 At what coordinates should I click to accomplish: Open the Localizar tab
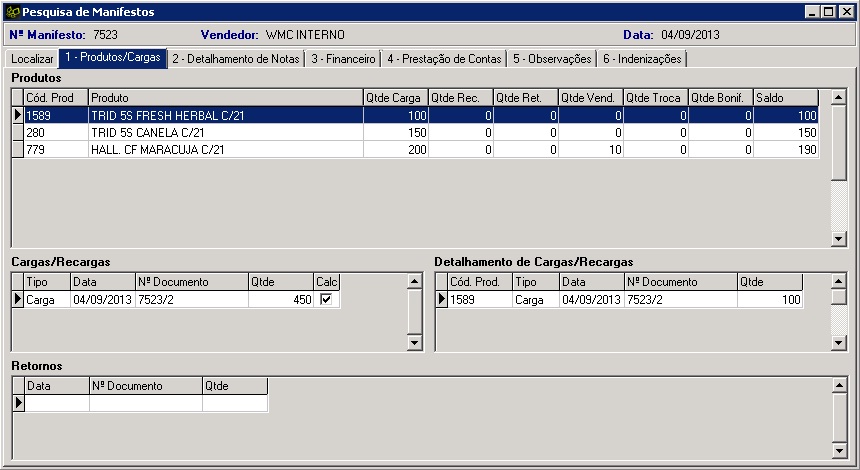tap(32, 59)
